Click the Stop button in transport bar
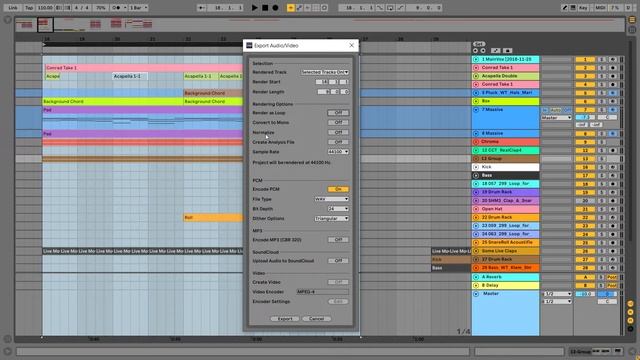This screenshot has height=360, width=640. click(265, 8)
